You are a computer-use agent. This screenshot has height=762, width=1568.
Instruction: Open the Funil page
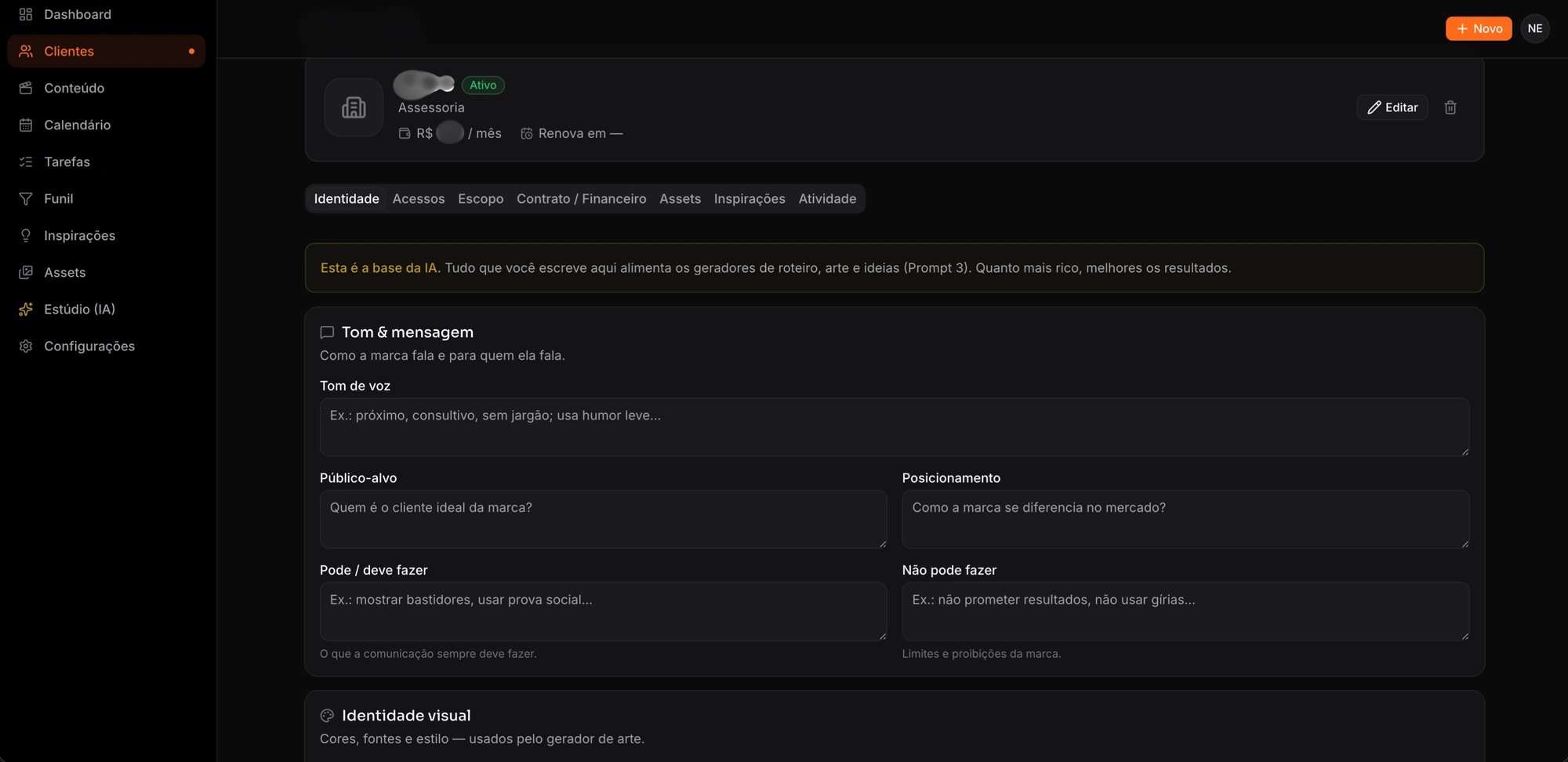pos(107,198)
